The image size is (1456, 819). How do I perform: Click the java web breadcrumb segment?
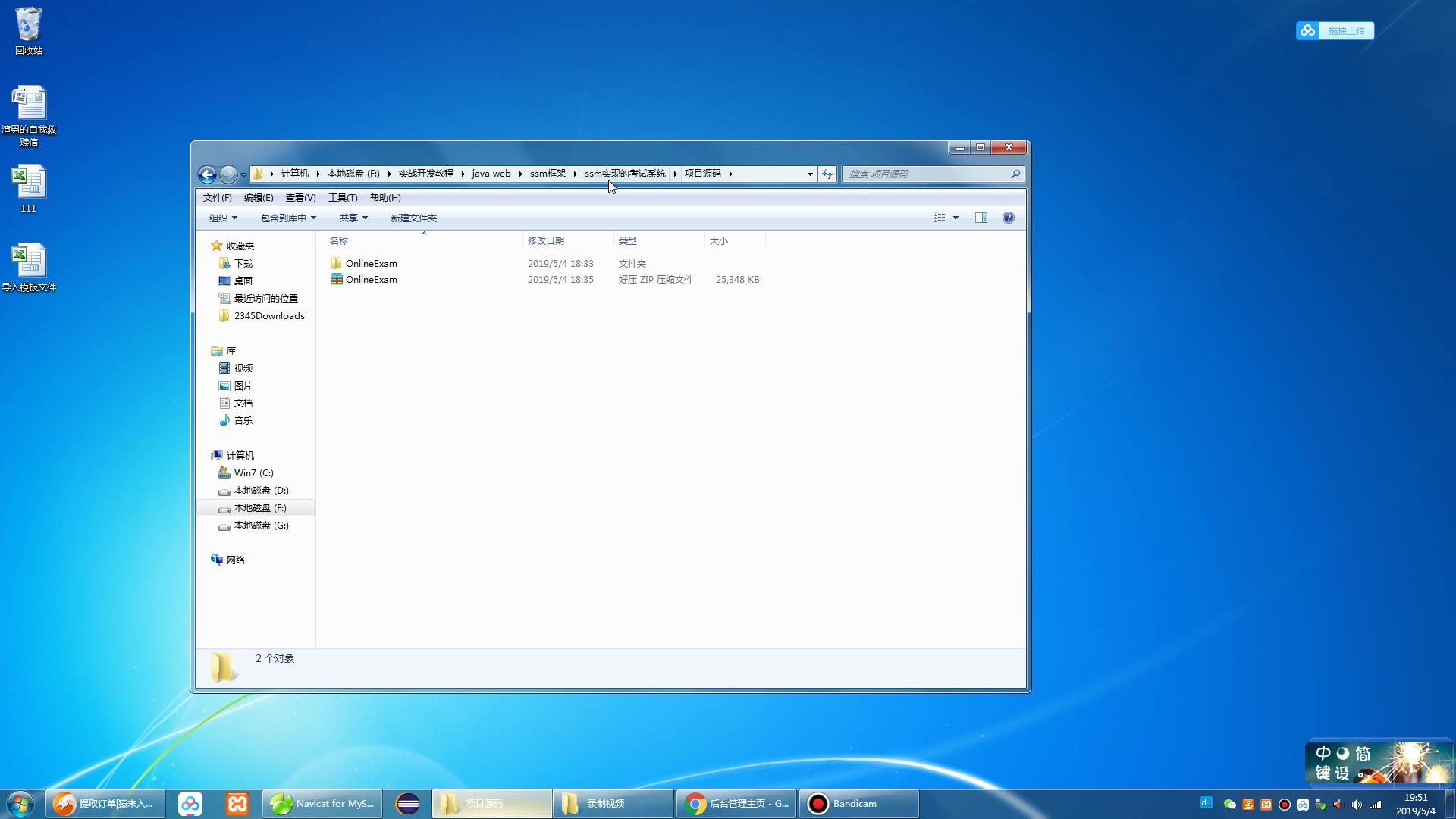pyautogui.click(x=491, y=174)
